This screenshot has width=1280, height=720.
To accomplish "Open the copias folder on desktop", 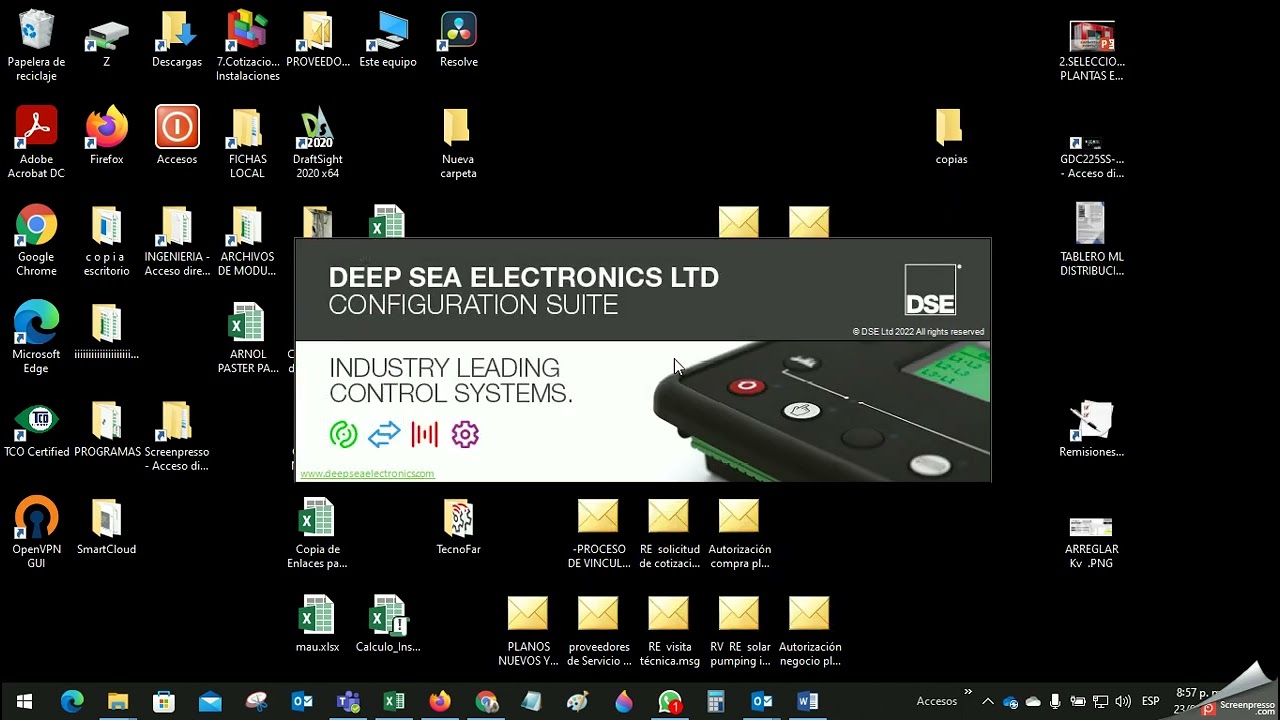I will click(x=950, y=136).
